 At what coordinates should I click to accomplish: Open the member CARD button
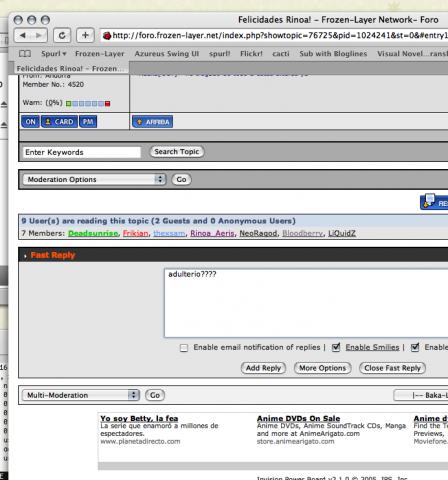pos(59,122)
